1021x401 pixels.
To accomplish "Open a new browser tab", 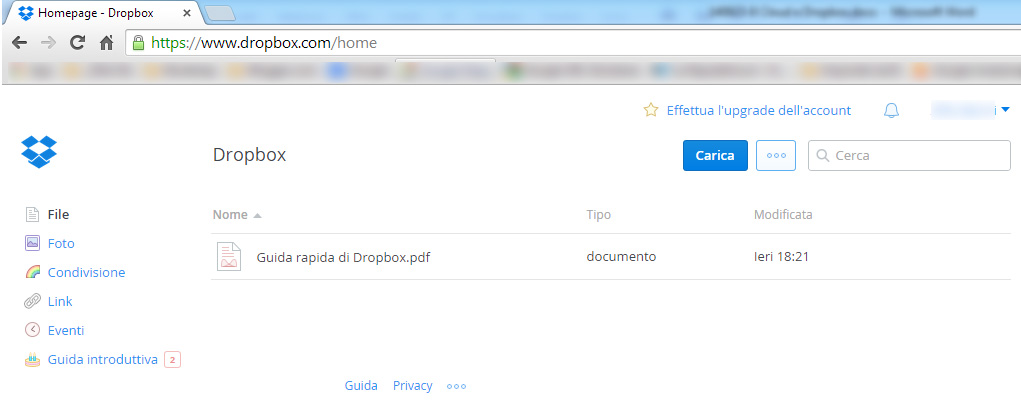I will tap(220, 13).
